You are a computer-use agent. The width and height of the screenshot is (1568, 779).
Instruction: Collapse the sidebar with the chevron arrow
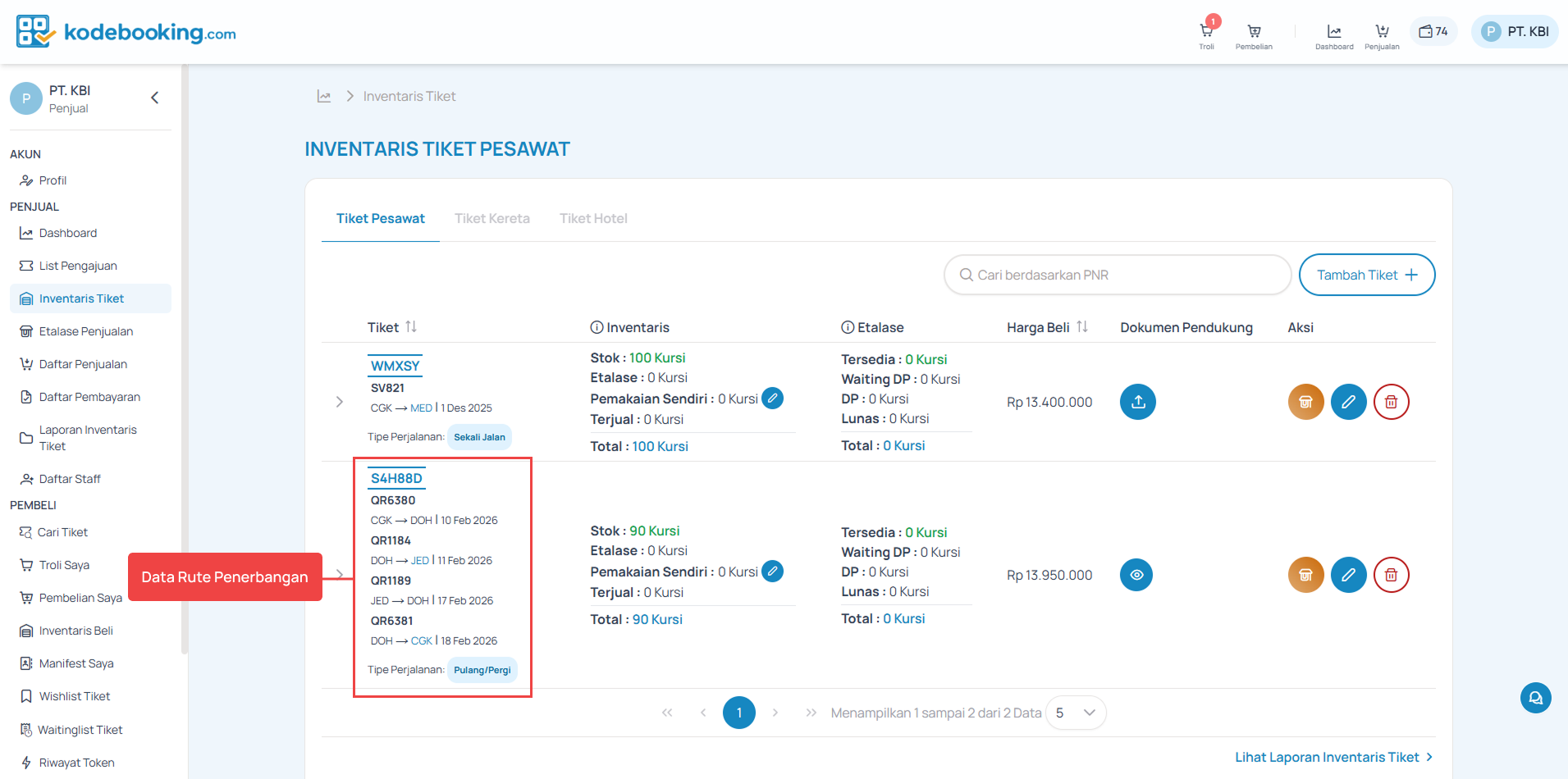click(x=155, y=98)
